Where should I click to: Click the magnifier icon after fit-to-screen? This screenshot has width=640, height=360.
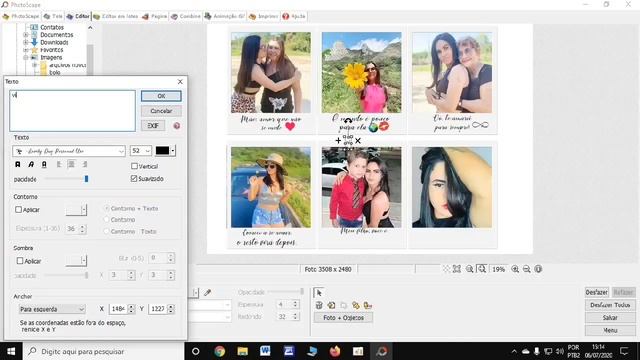click(x=470, y=269)
